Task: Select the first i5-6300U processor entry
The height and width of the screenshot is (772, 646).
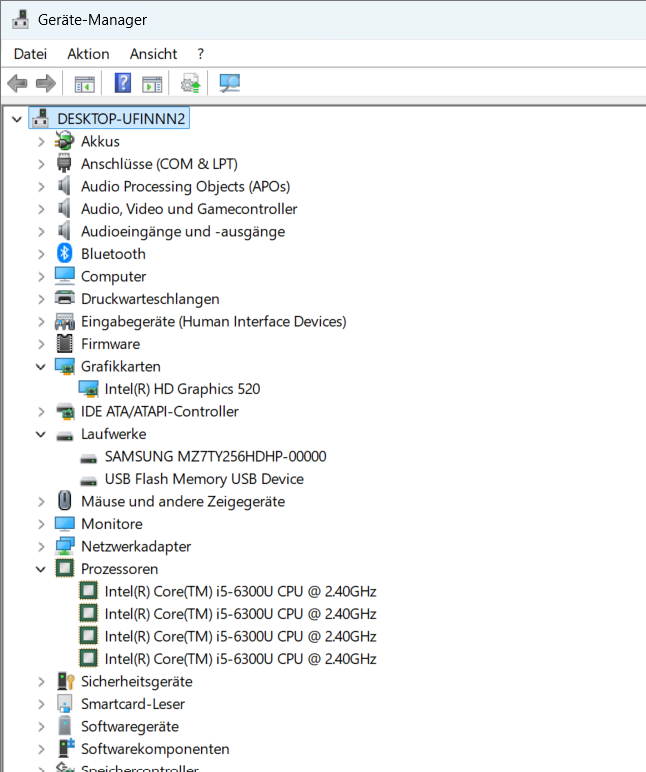Action: (240, 591)
